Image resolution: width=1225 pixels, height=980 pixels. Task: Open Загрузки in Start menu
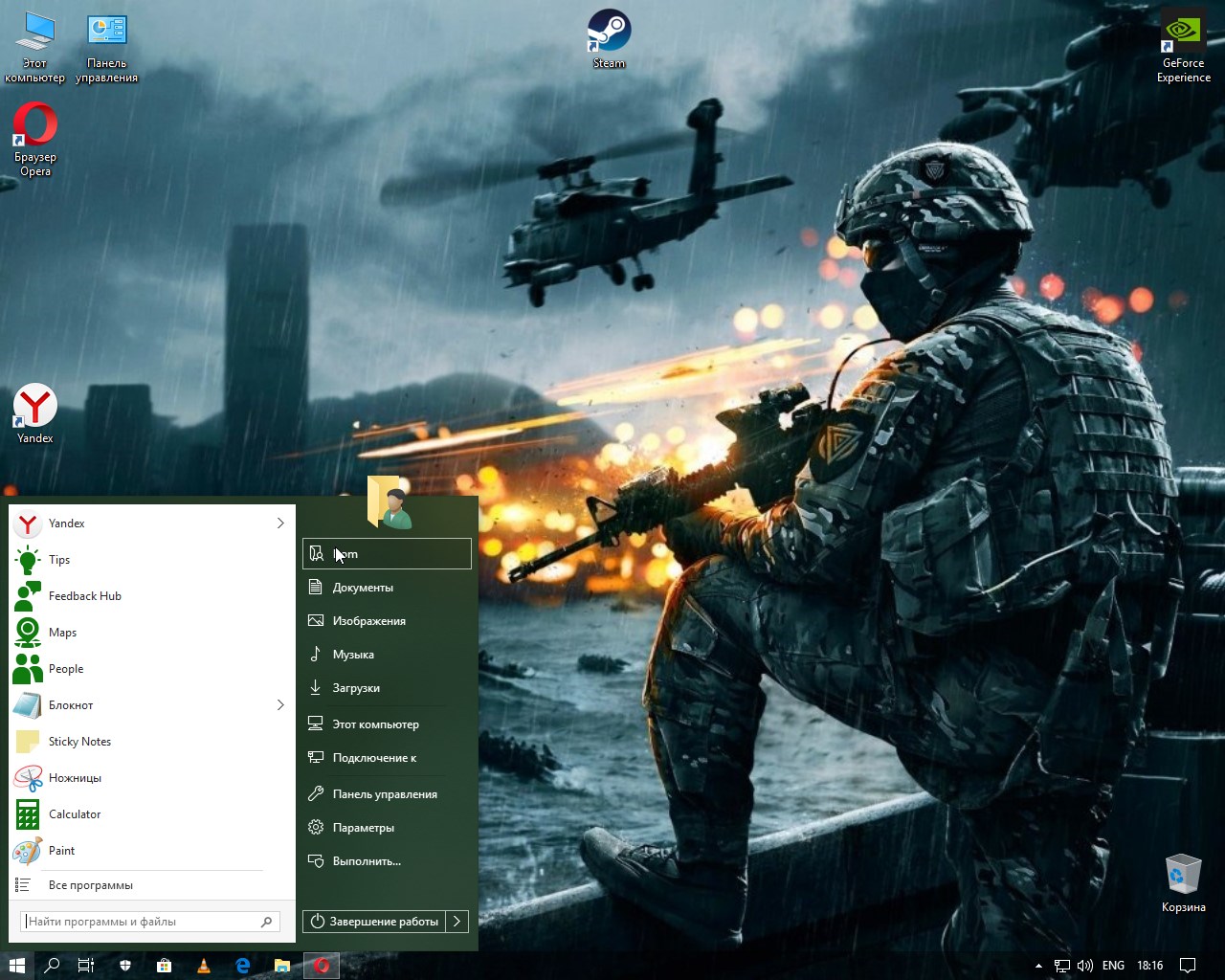point(387,688)
